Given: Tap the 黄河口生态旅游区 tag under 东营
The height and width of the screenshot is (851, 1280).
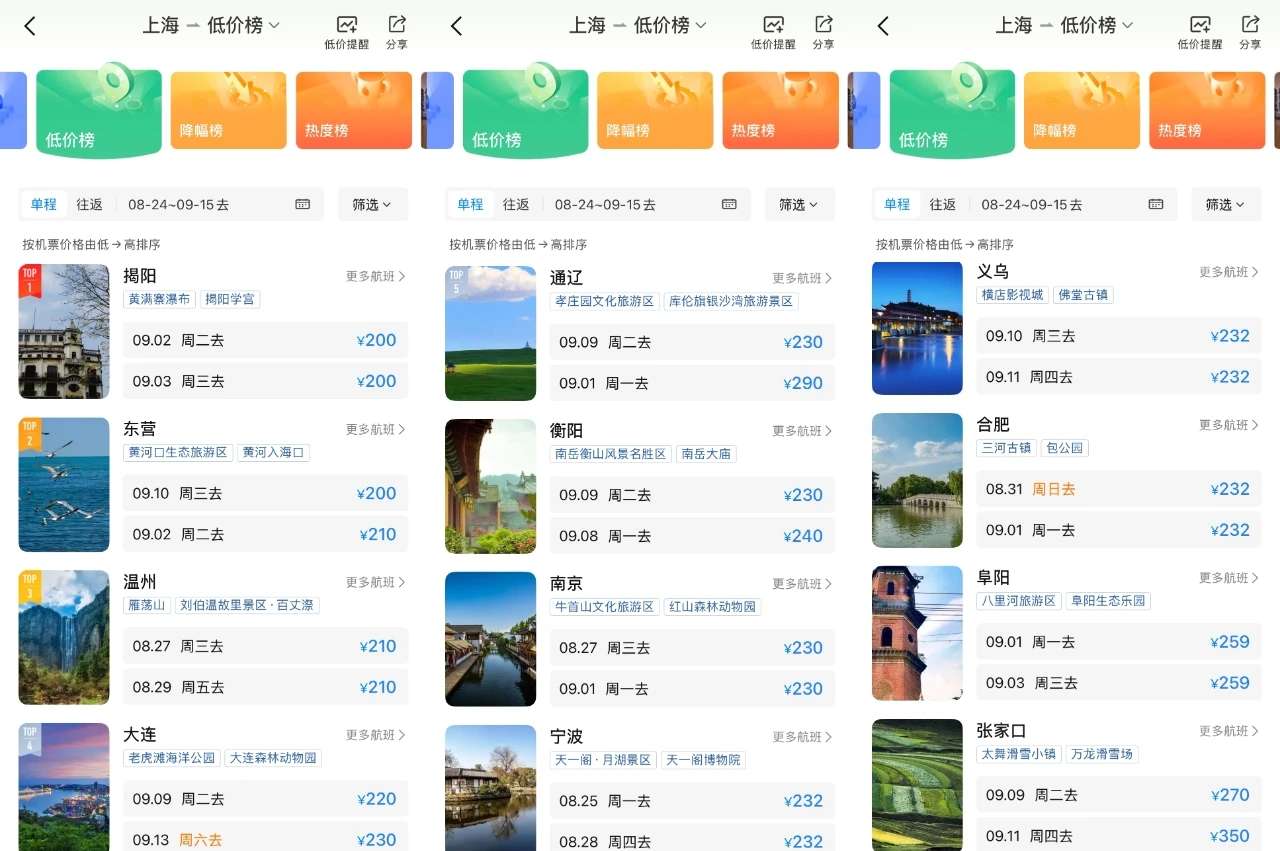Looking at the screenshot, I should (178, 453).
